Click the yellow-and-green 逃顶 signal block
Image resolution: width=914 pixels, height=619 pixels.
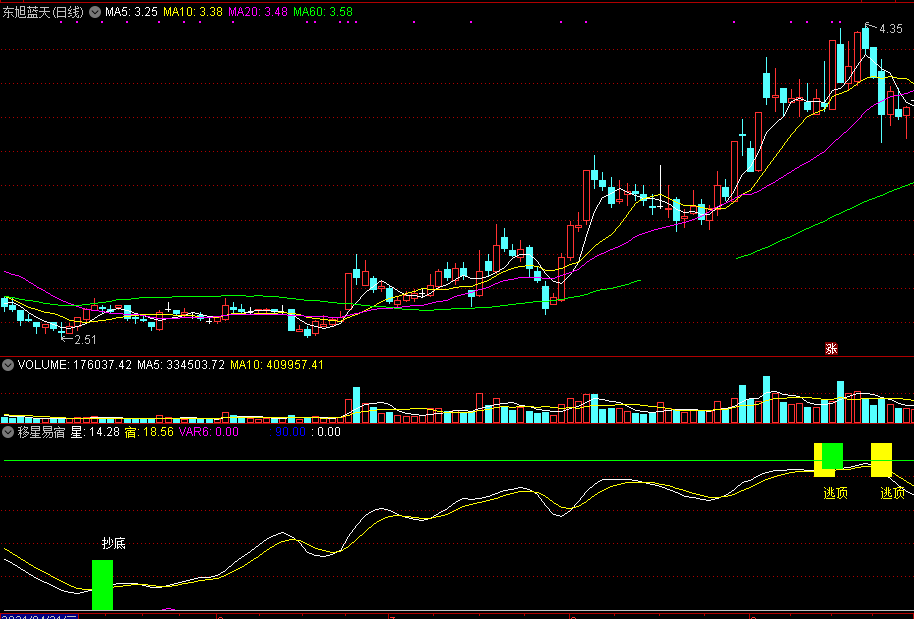pos(828,459)
